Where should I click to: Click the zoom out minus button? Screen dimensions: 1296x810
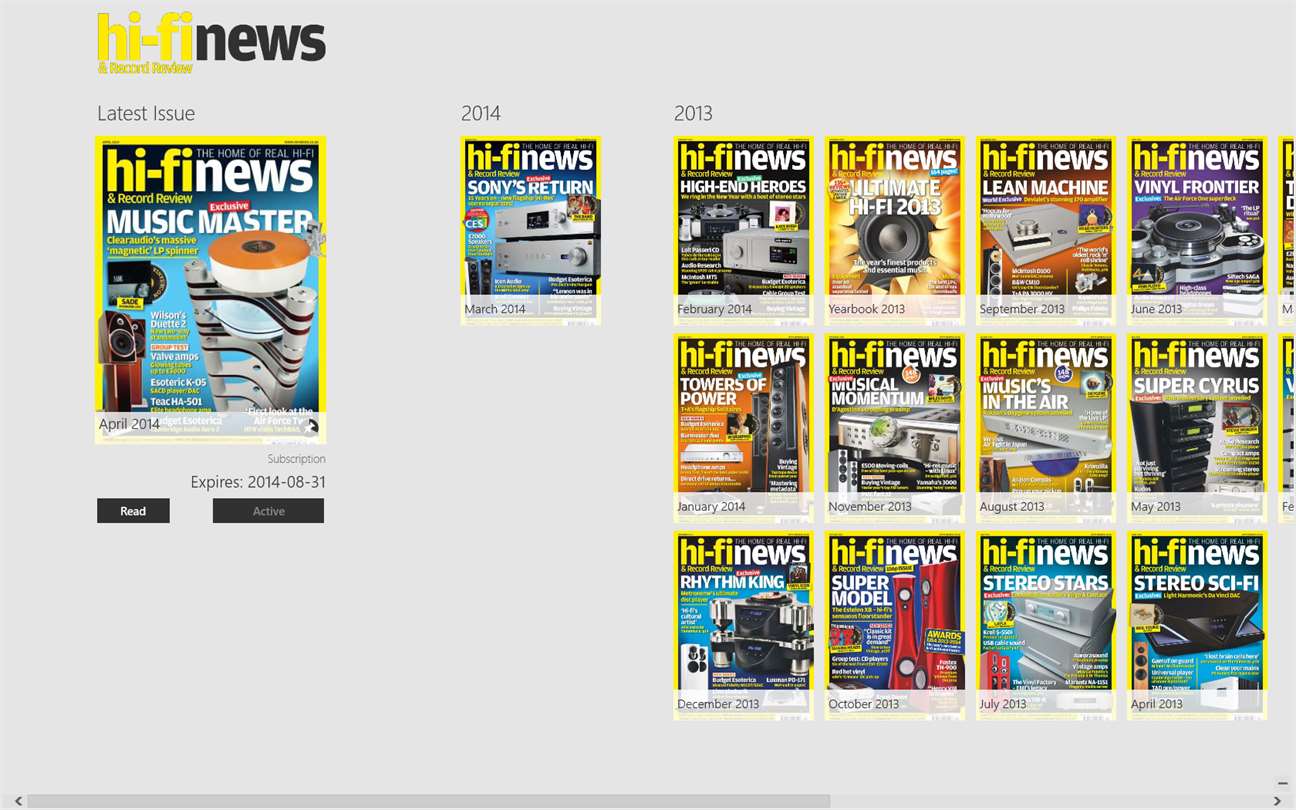tap(1283, 784)
